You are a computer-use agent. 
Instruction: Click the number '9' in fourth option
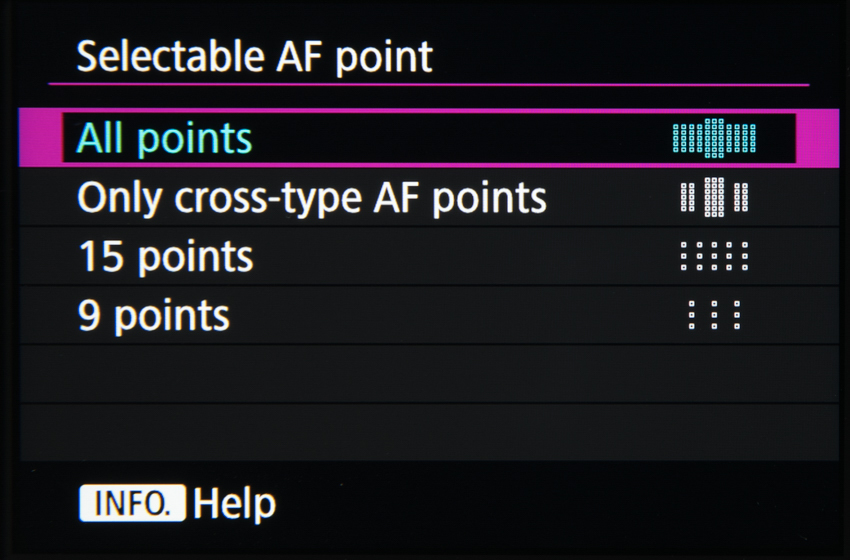point(89,316)
